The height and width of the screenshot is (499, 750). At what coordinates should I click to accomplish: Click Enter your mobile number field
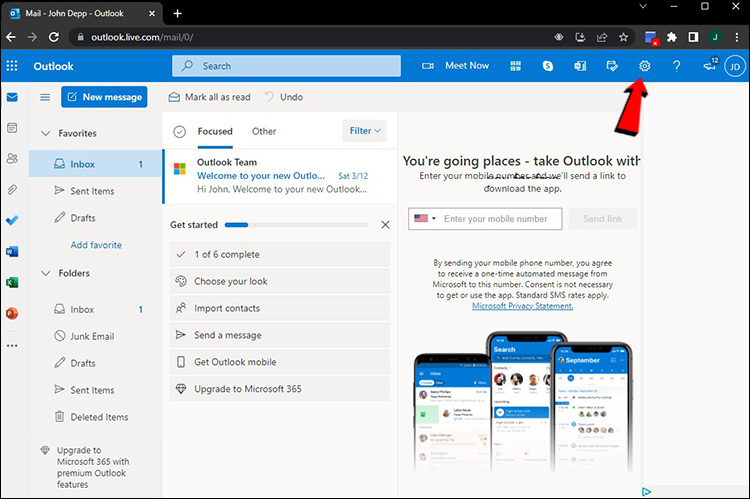pos(485,219)
